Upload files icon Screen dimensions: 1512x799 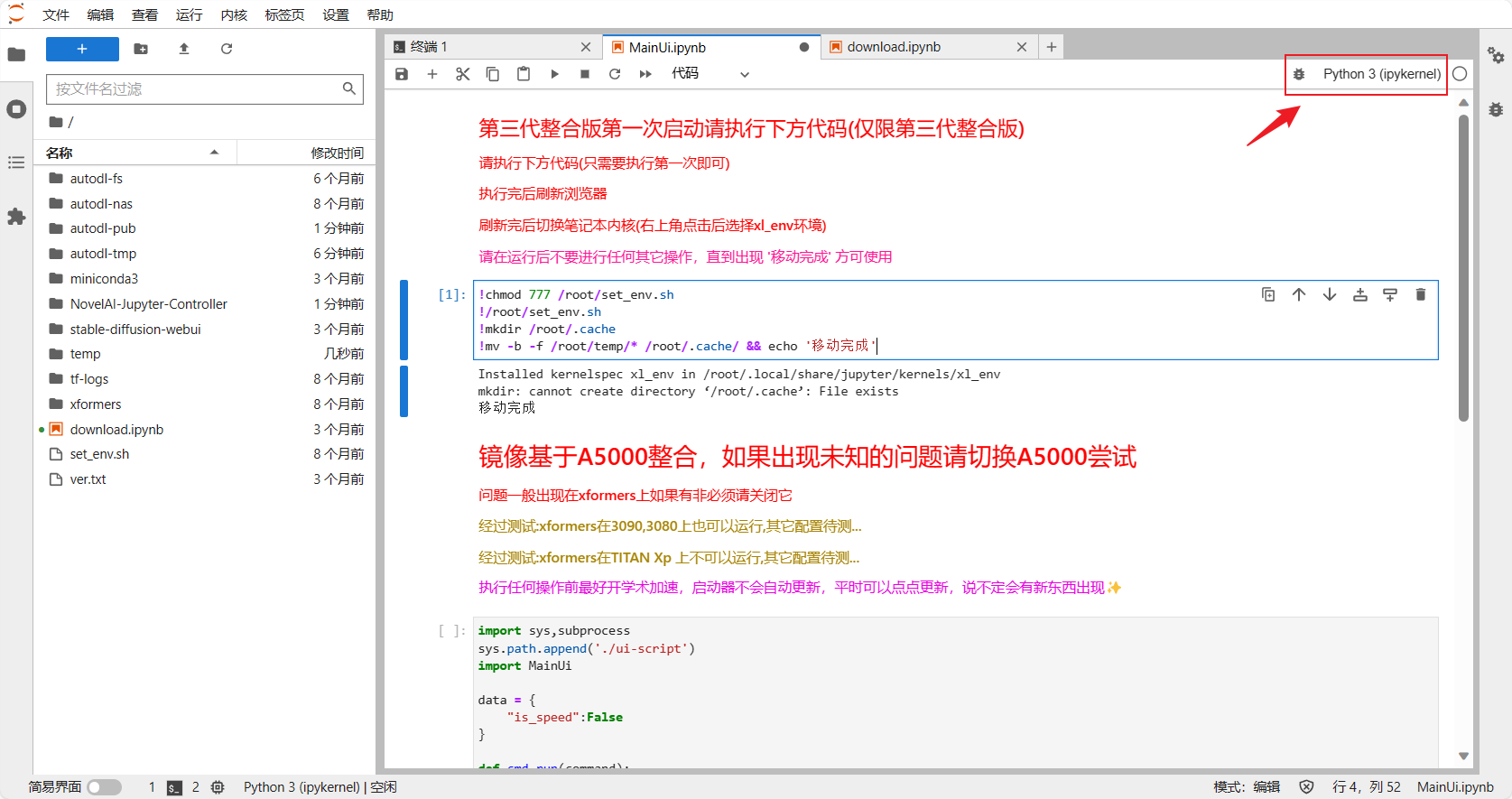pos(184,49)
